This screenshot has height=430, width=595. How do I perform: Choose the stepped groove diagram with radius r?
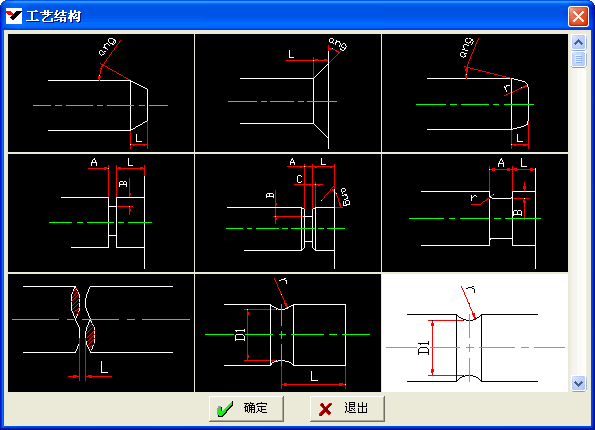(475, 213)
